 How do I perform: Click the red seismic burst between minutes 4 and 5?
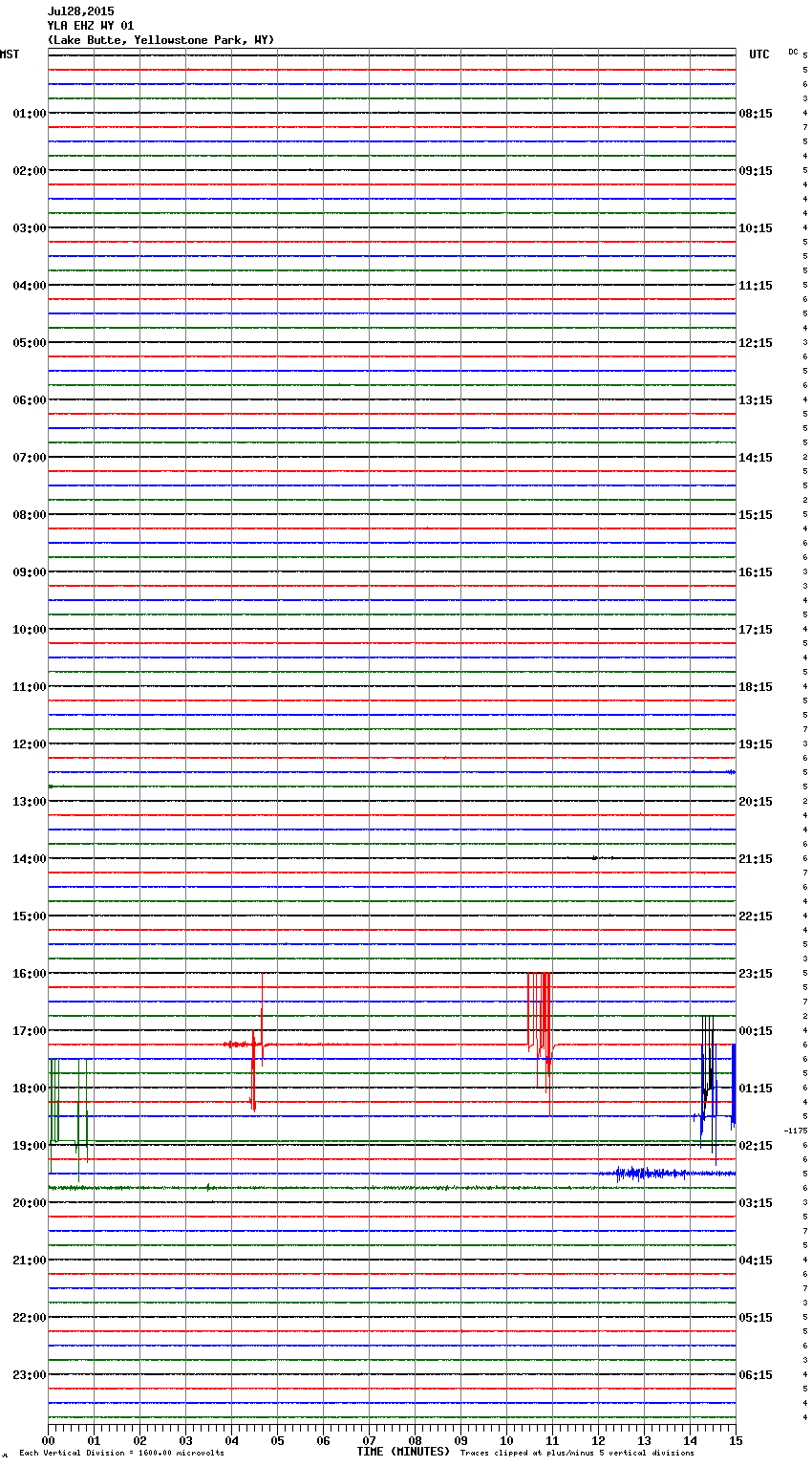tap(253, 1045)
